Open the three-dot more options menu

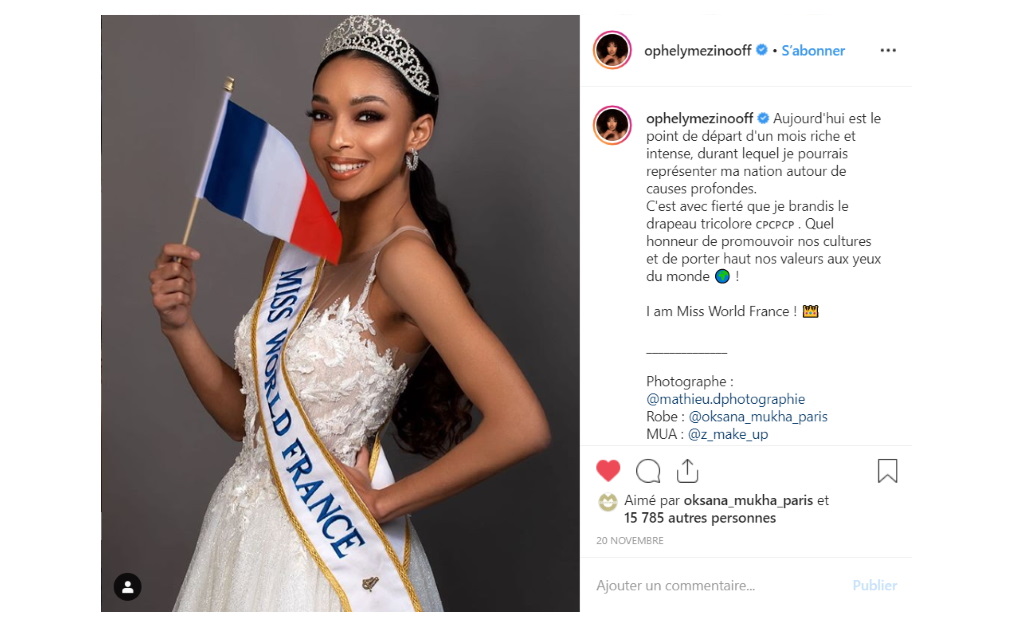coord(888,50)
